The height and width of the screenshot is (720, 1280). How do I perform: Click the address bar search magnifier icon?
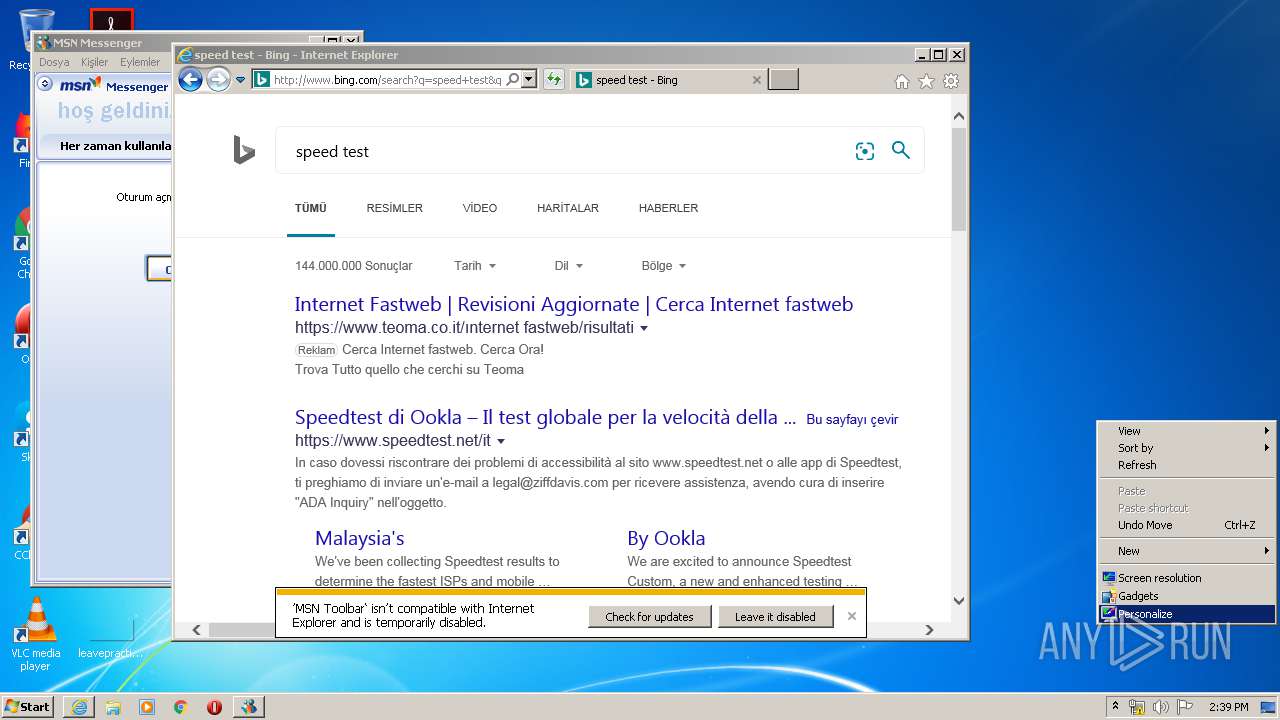click(513, 80)
